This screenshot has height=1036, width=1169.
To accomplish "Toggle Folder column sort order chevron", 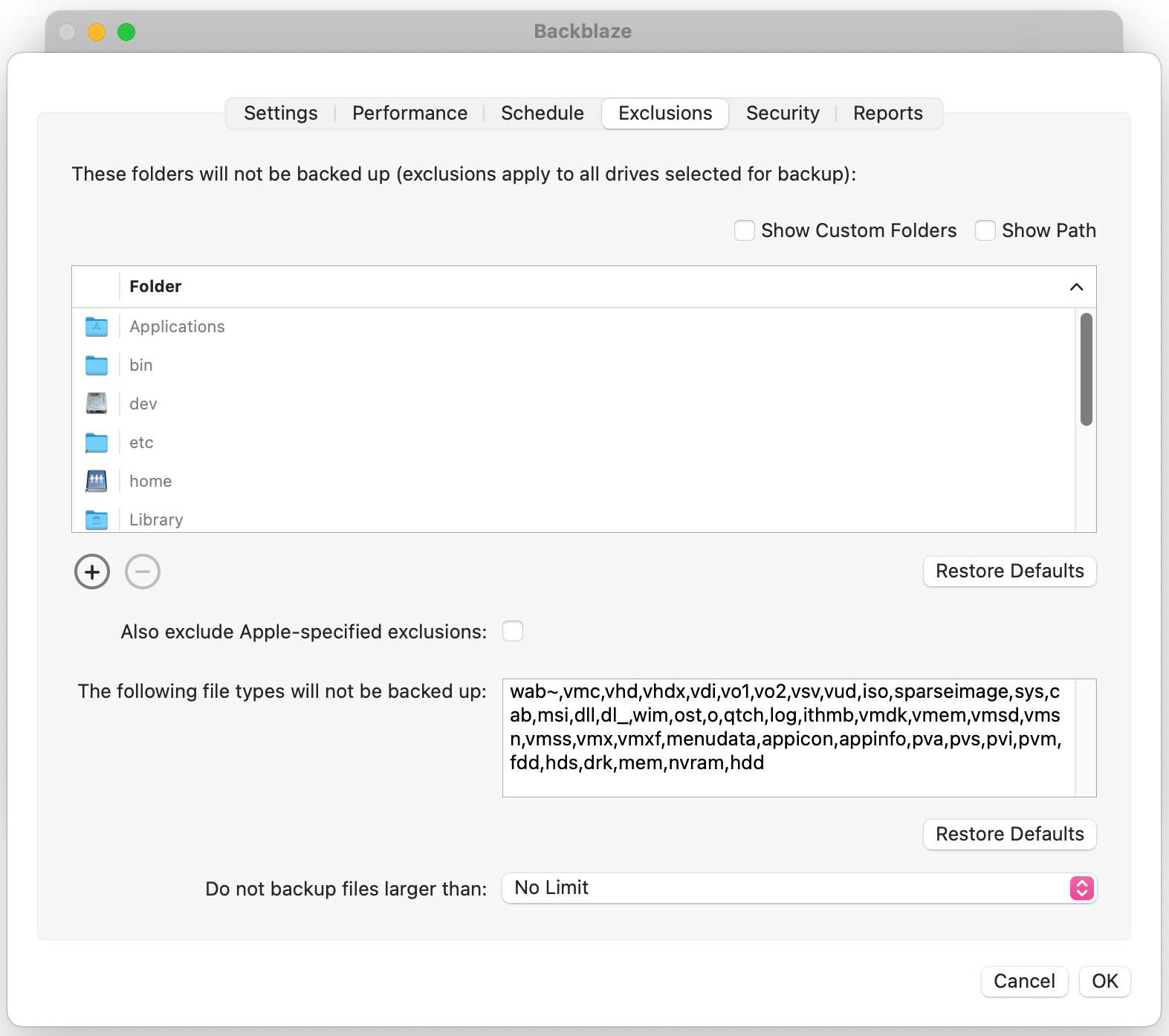I will tap(1076, 287).
